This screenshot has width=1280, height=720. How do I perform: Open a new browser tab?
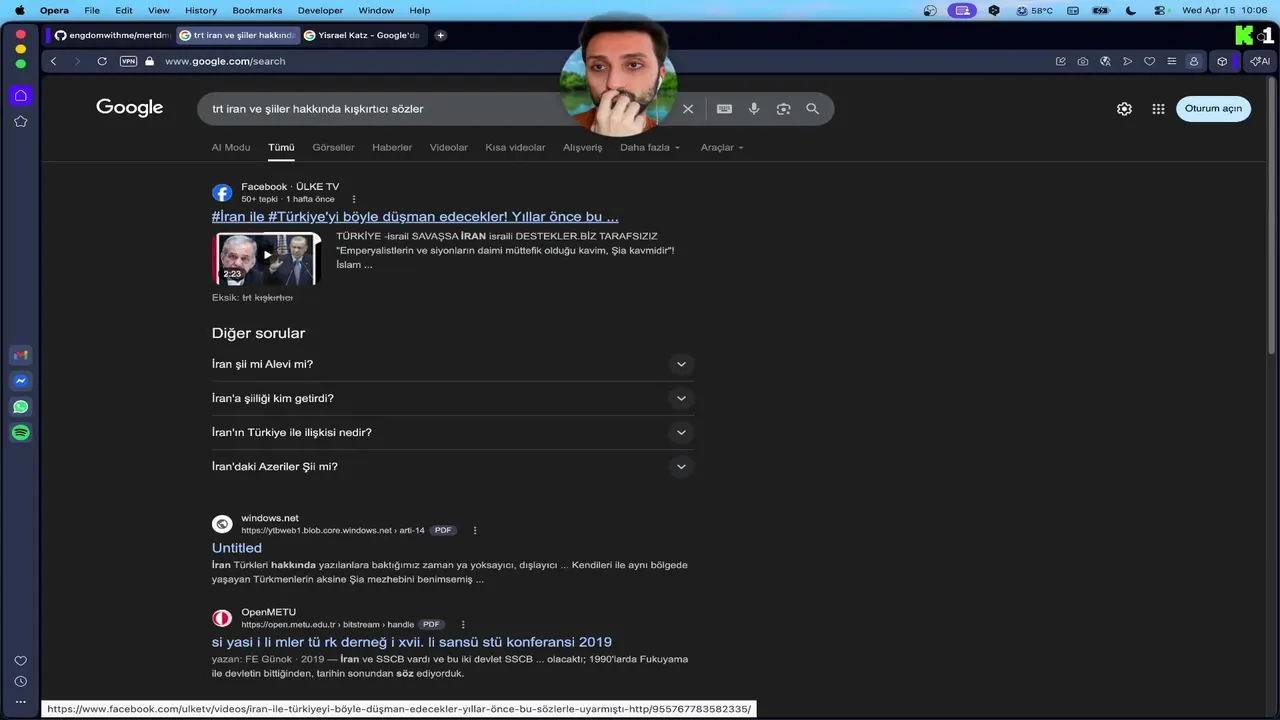pyautogui.click(x=440, y=35)
